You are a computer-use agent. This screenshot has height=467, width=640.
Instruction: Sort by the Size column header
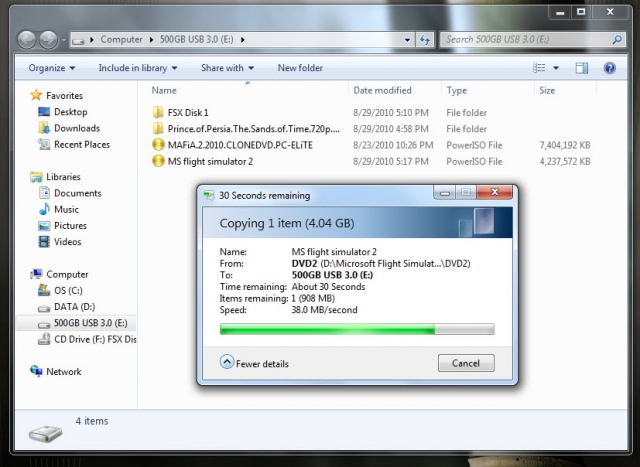point(547,90)
